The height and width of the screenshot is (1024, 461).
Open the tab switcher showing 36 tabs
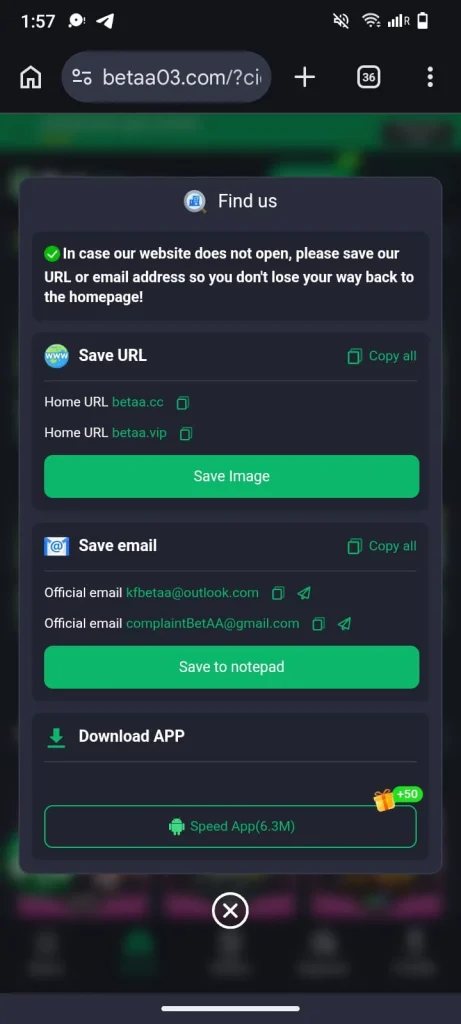click(x=369, y=77)
